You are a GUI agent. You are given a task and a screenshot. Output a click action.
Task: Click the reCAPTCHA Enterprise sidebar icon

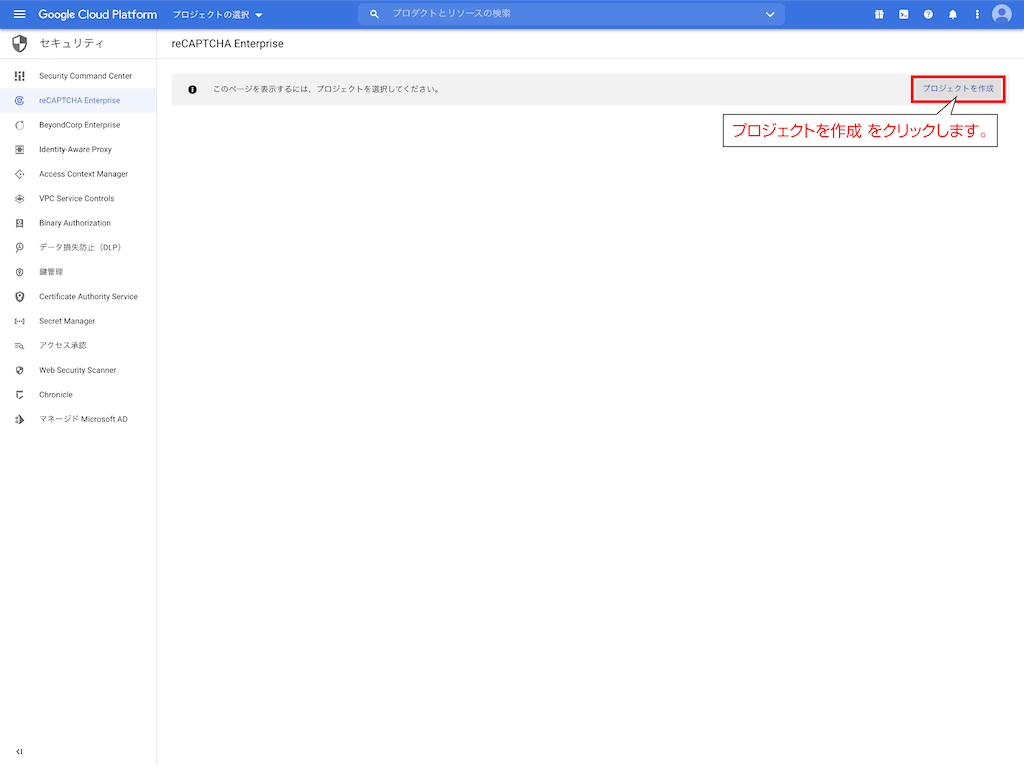20,101
